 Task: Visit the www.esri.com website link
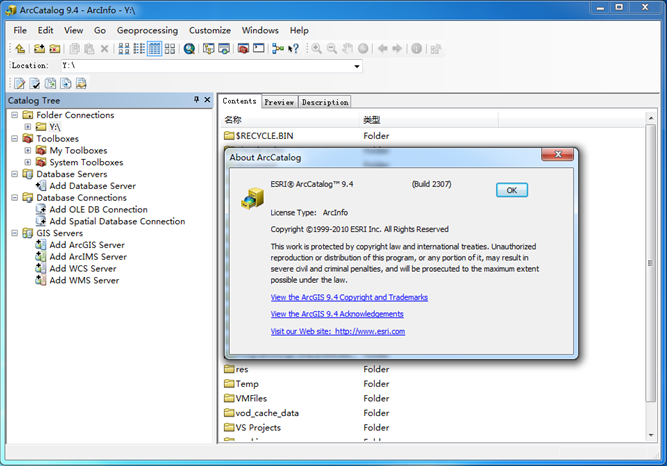(337, 331)
